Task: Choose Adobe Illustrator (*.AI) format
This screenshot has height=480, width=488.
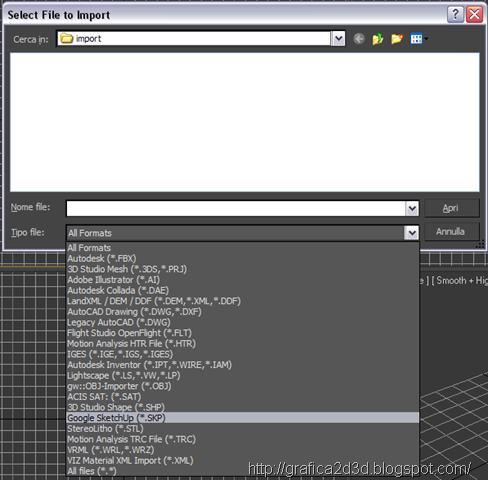Action: click(242, 280)
